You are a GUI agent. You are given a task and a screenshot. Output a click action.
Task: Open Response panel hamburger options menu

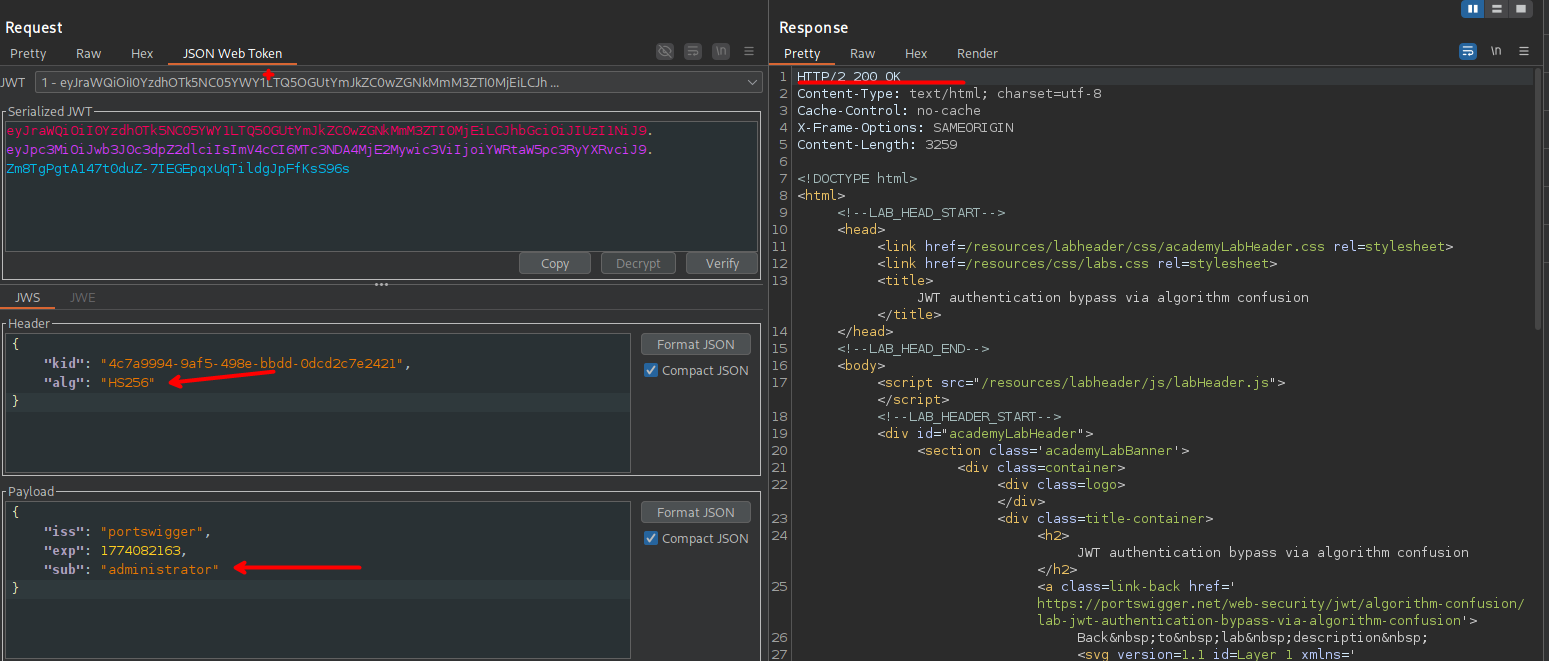click(x=1524, y=51)
